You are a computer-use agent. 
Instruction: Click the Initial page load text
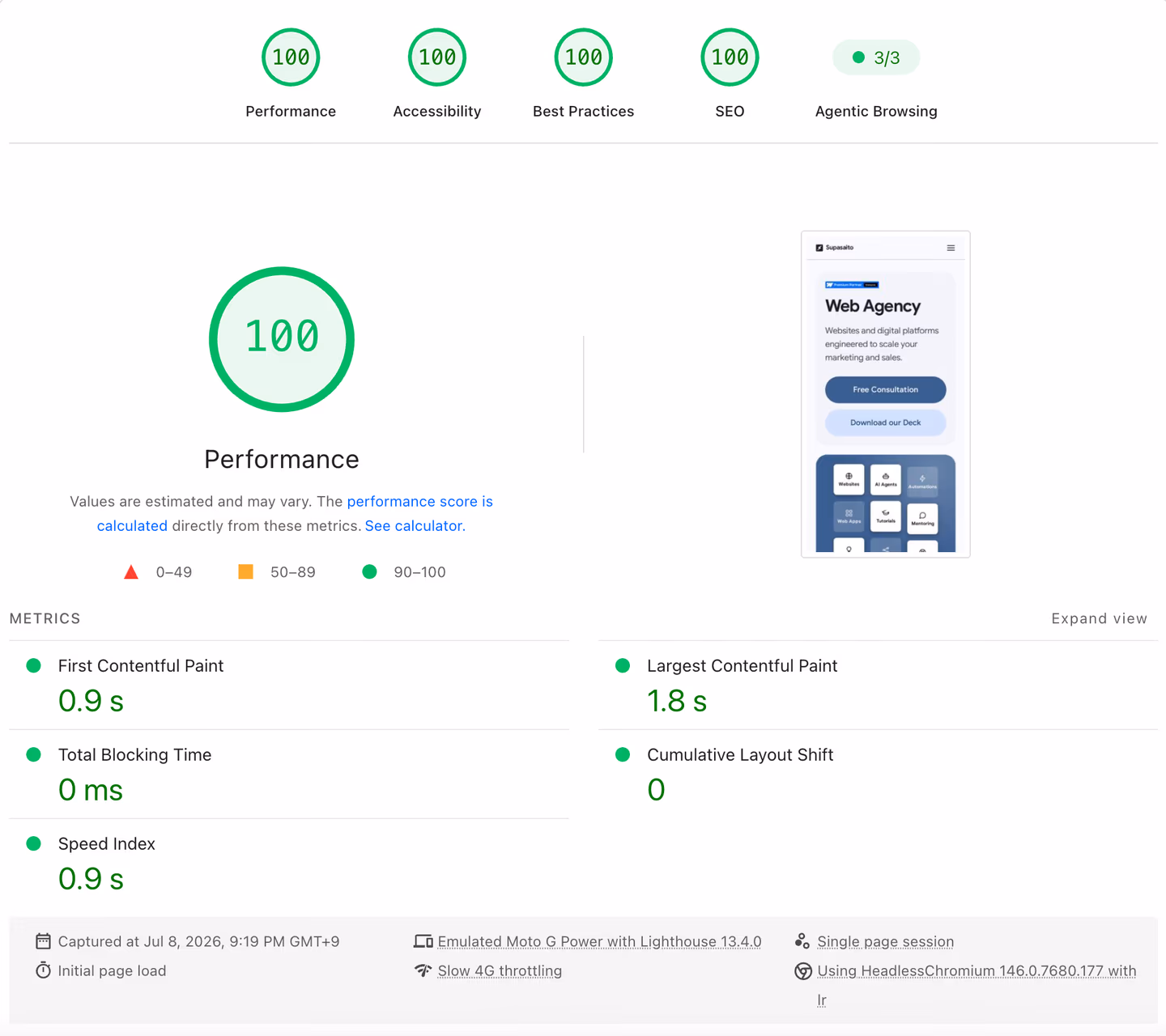tap(112, 970)
